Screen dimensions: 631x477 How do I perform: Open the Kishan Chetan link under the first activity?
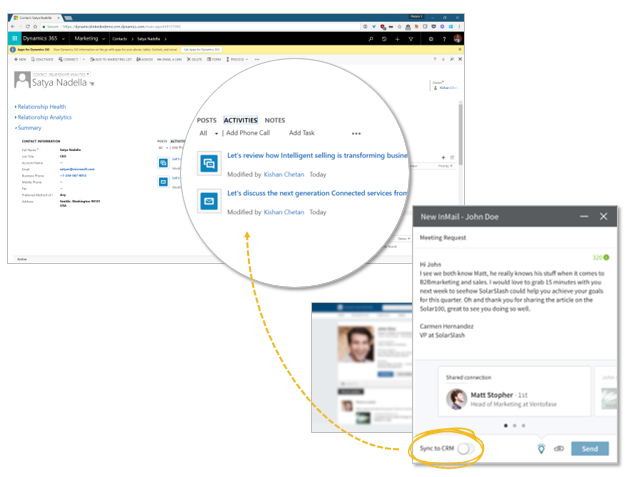point(284,174)
